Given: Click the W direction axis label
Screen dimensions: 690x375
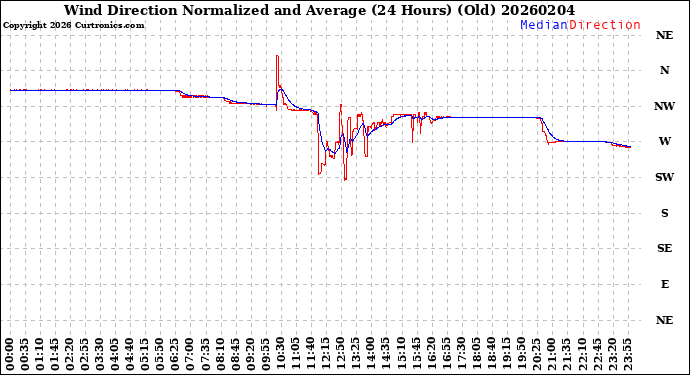Looking at the screenshot, I should (664, 141).
